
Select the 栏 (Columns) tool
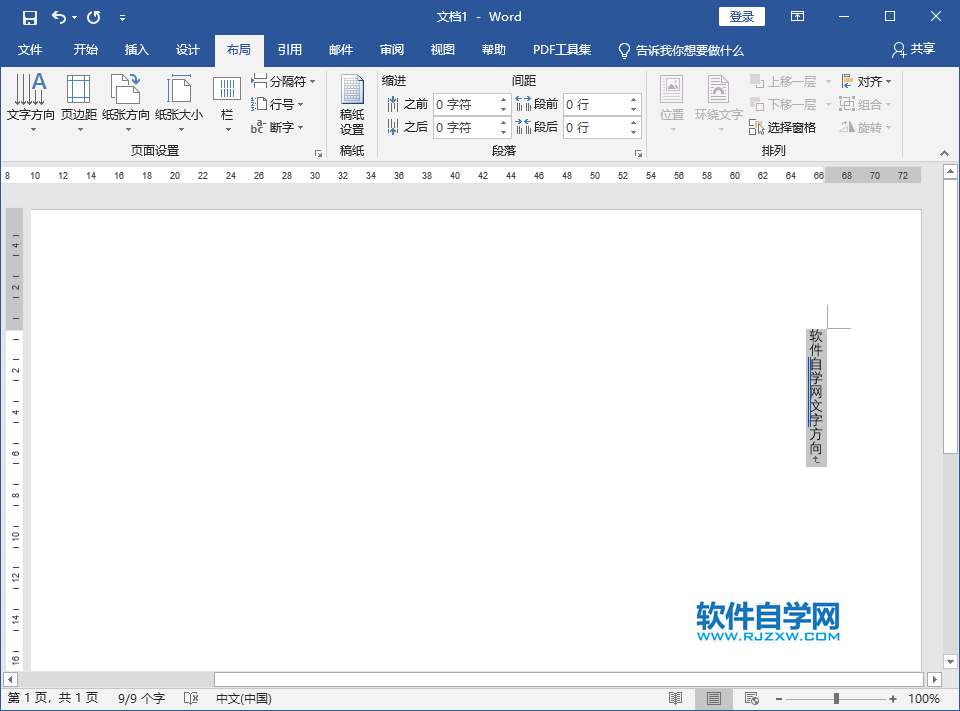pos(226,100)
